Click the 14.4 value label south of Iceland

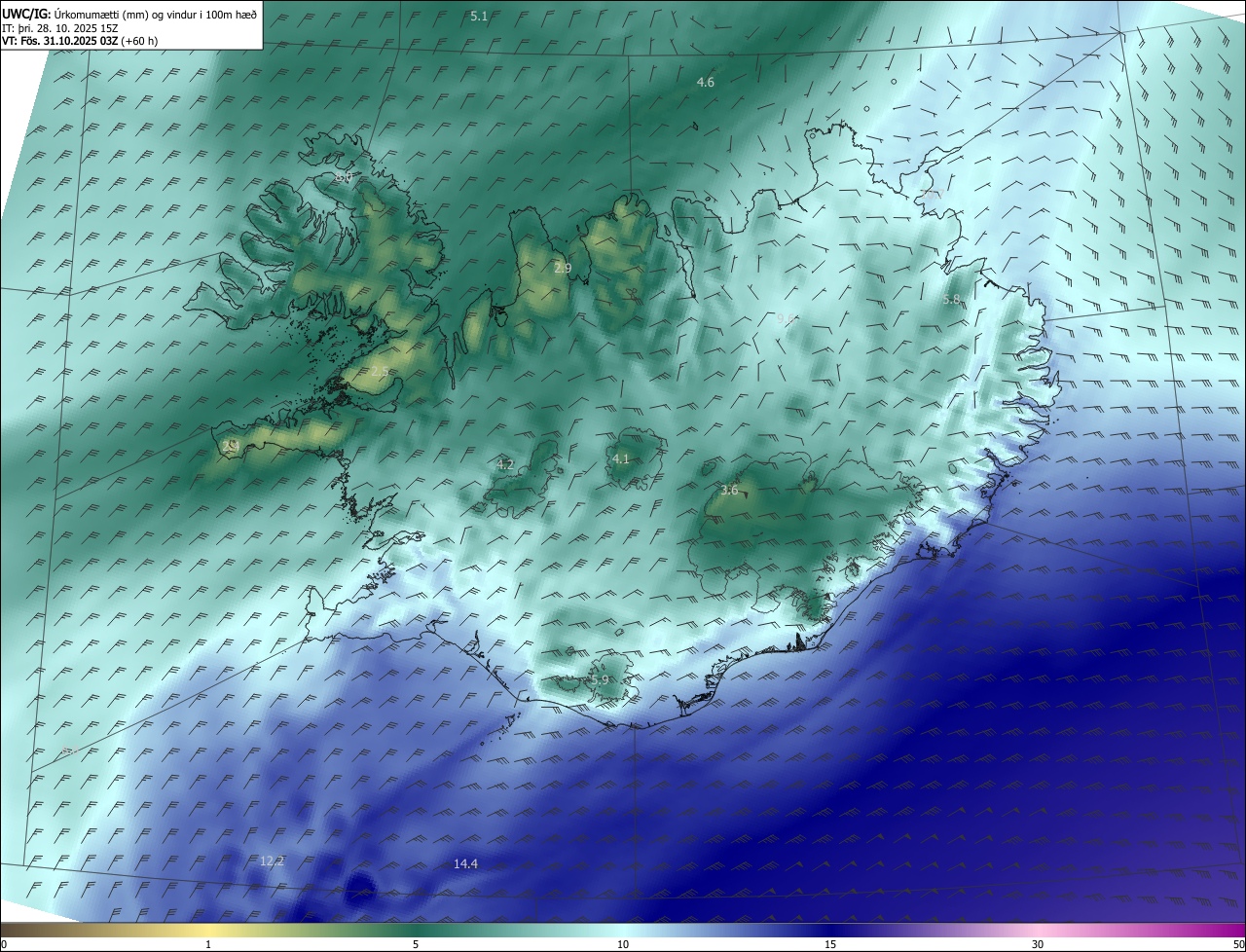(x=466, y=864)
